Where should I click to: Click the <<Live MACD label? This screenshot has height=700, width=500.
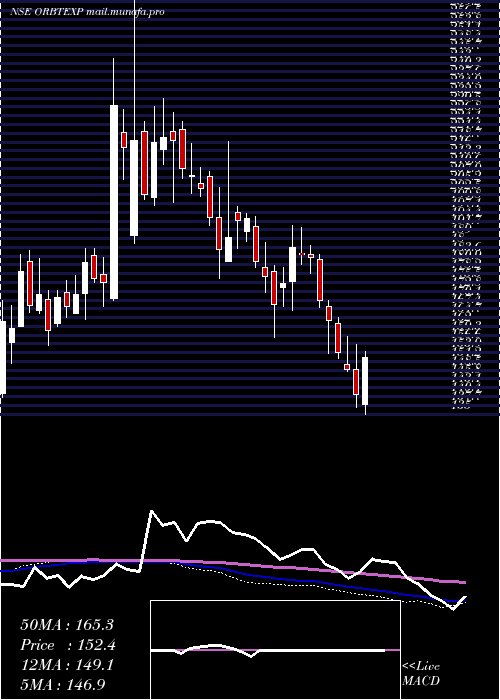421,674
